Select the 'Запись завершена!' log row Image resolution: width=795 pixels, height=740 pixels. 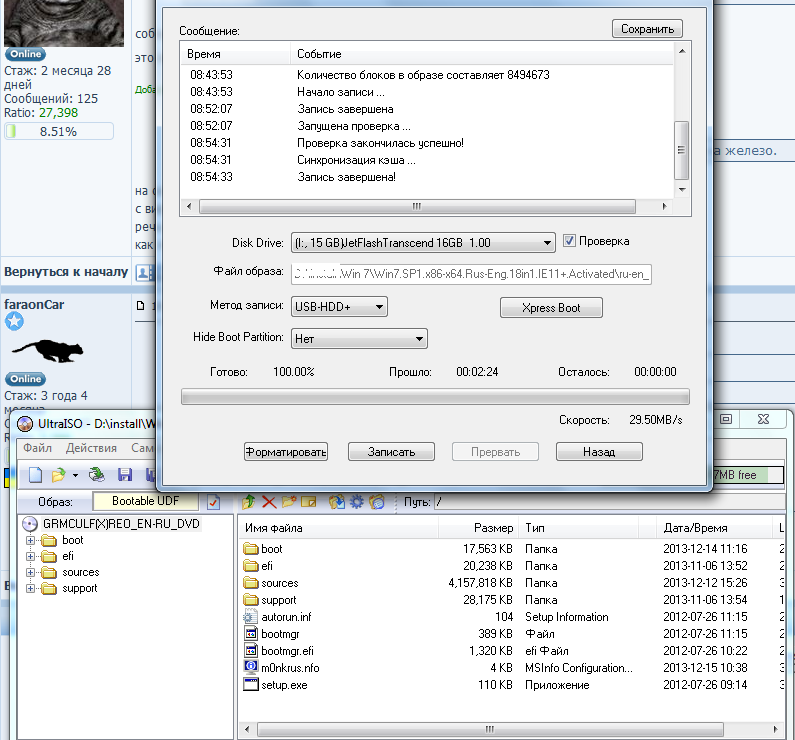(427, 177)
